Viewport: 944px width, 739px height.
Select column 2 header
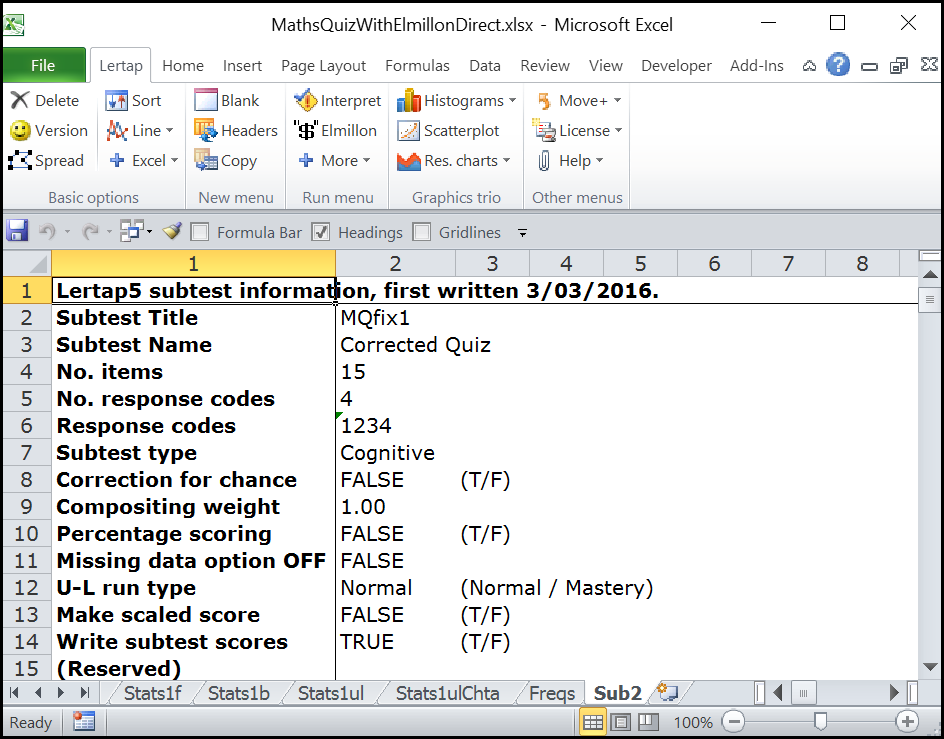[395, 263]
